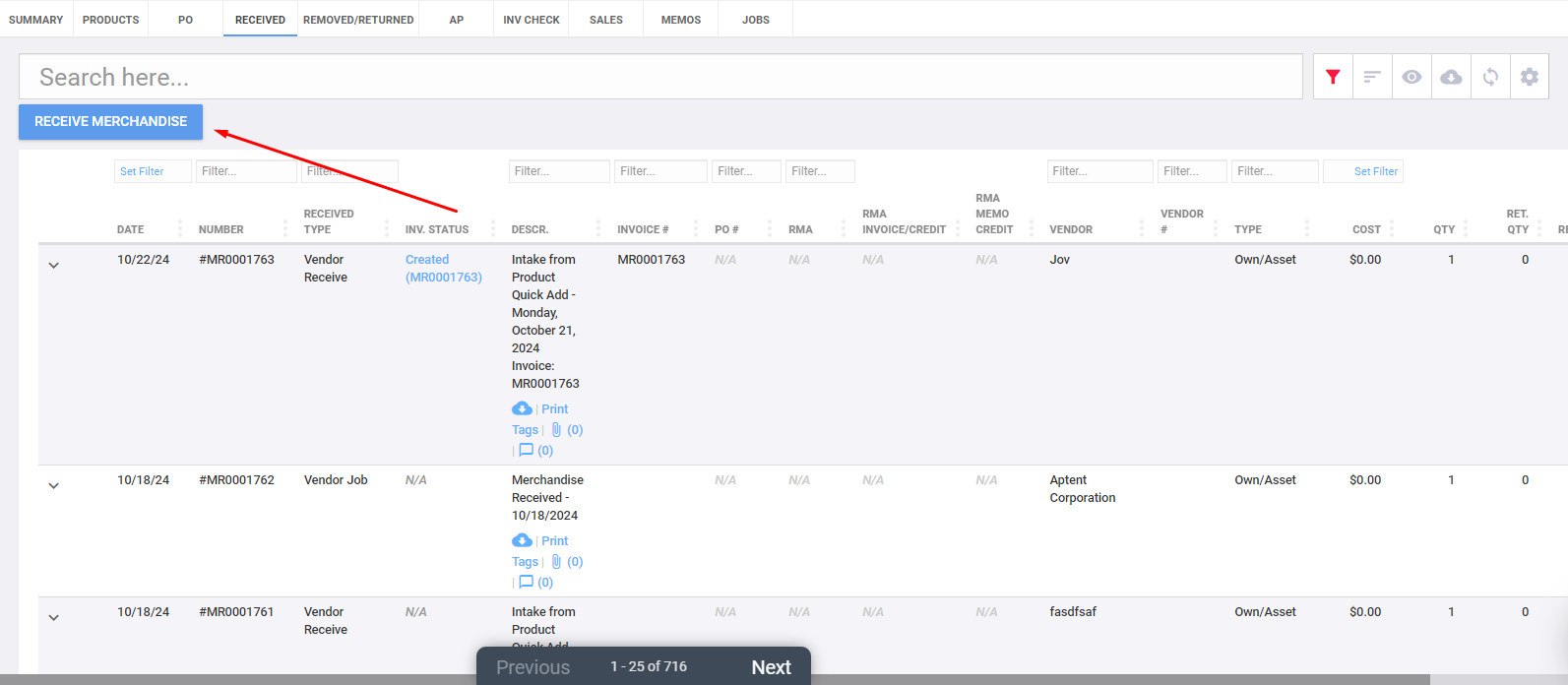Click VENDOR column filter field
Viewport: 1568px width, 685px height.
click(x=1099, y=171)
